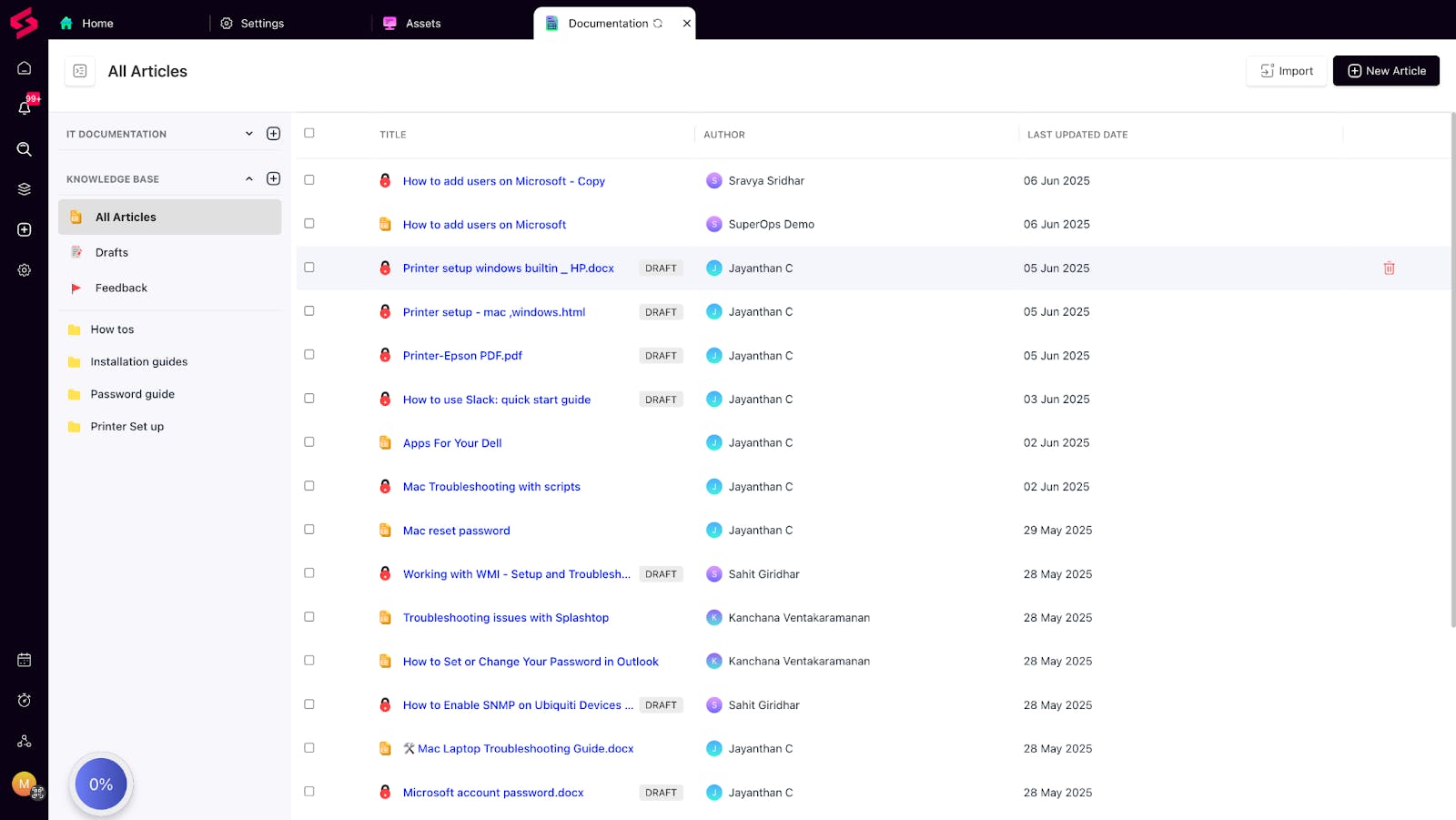Image resolution: width=1456 pixels, height=820 pixels.
Task: Open the settings gear in sidebar
Action: coord(25,270)
